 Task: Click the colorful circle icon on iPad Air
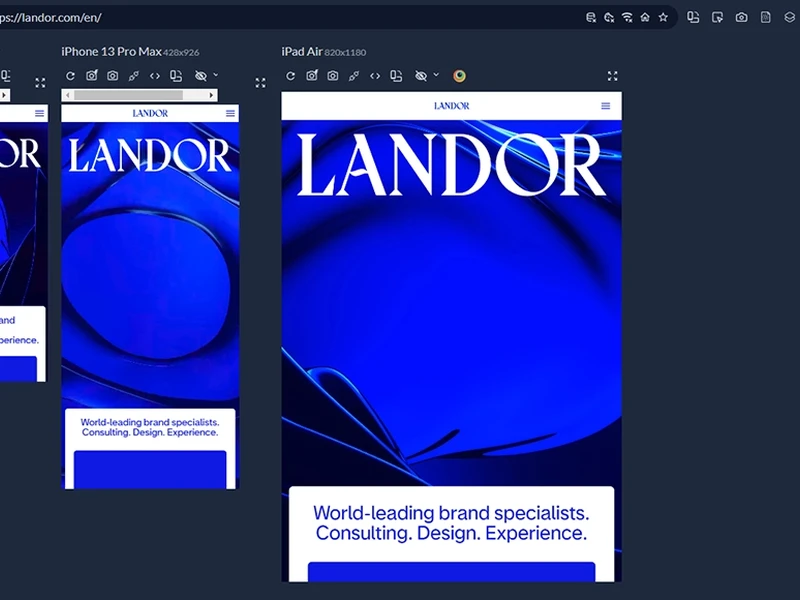click(459, 76)
